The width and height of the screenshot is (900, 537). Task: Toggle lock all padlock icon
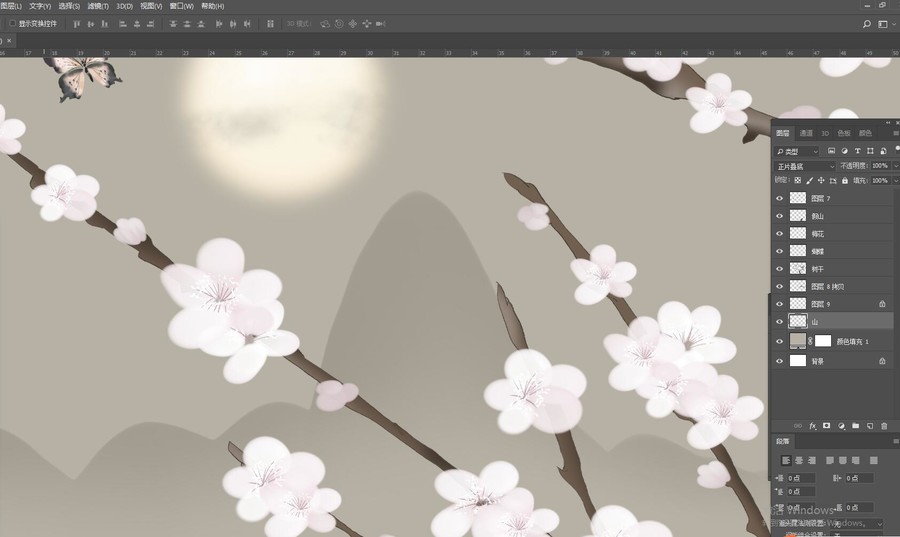point(844,180)
